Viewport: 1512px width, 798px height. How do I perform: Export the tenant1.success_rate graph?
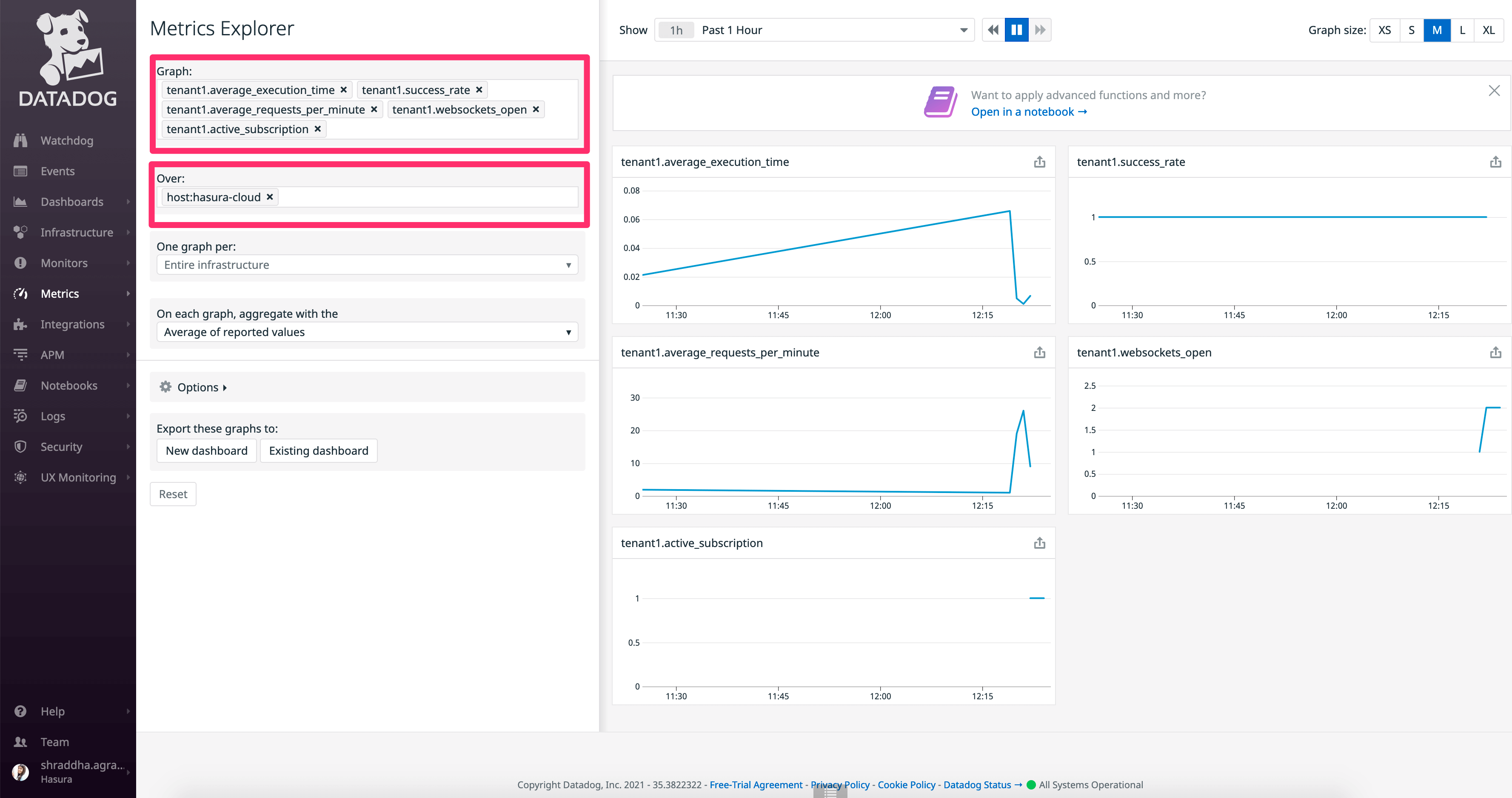pos(1495,162)
